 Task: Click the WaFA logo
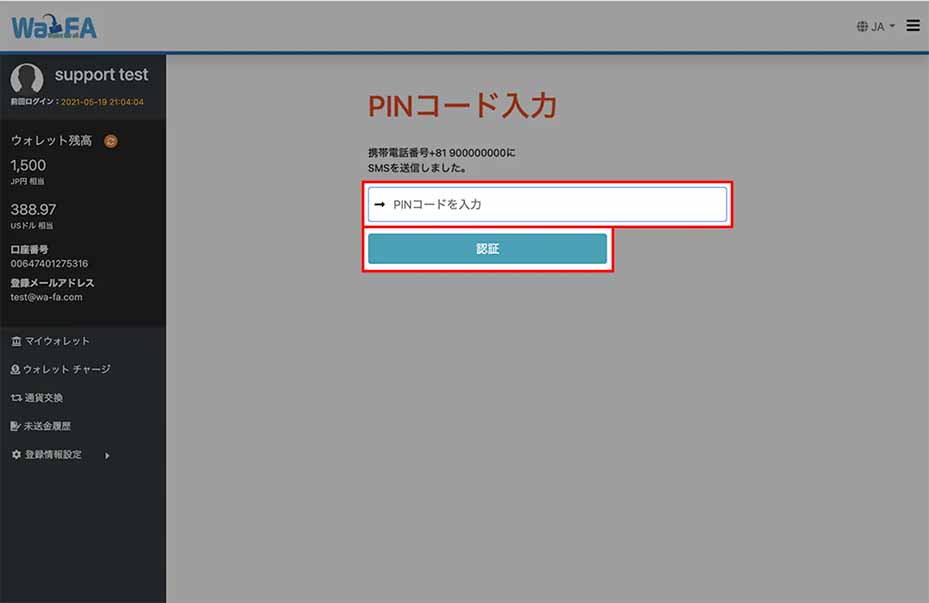(54, 27)
